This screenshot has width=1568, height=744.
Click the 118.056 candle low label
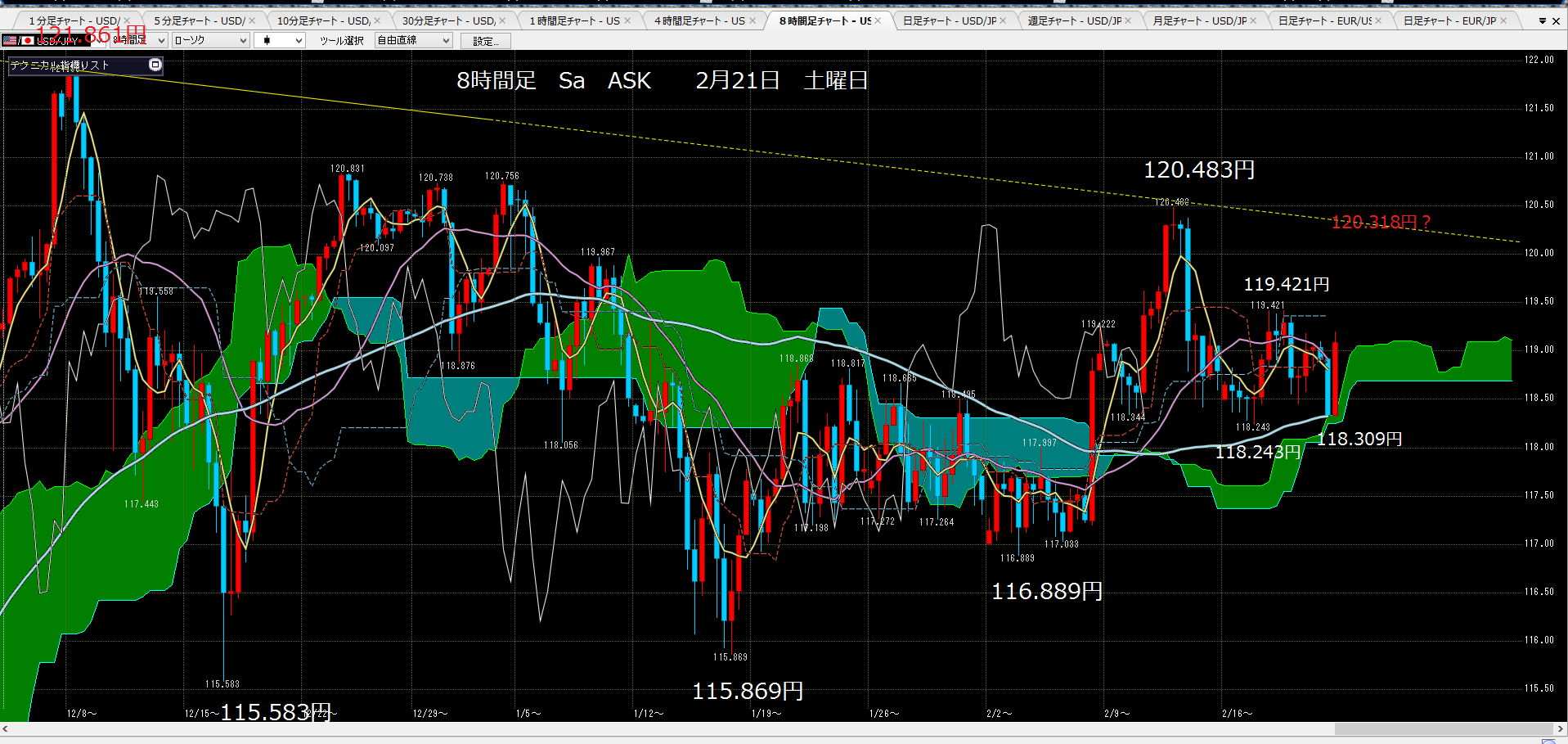(x=561, y=445)
